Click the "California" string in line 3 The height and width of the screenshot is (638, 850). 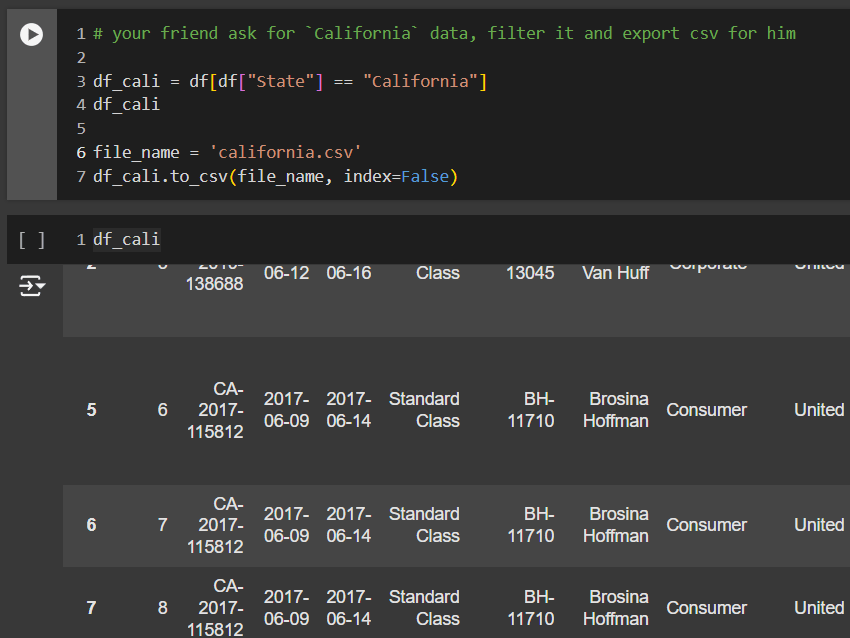424,81
